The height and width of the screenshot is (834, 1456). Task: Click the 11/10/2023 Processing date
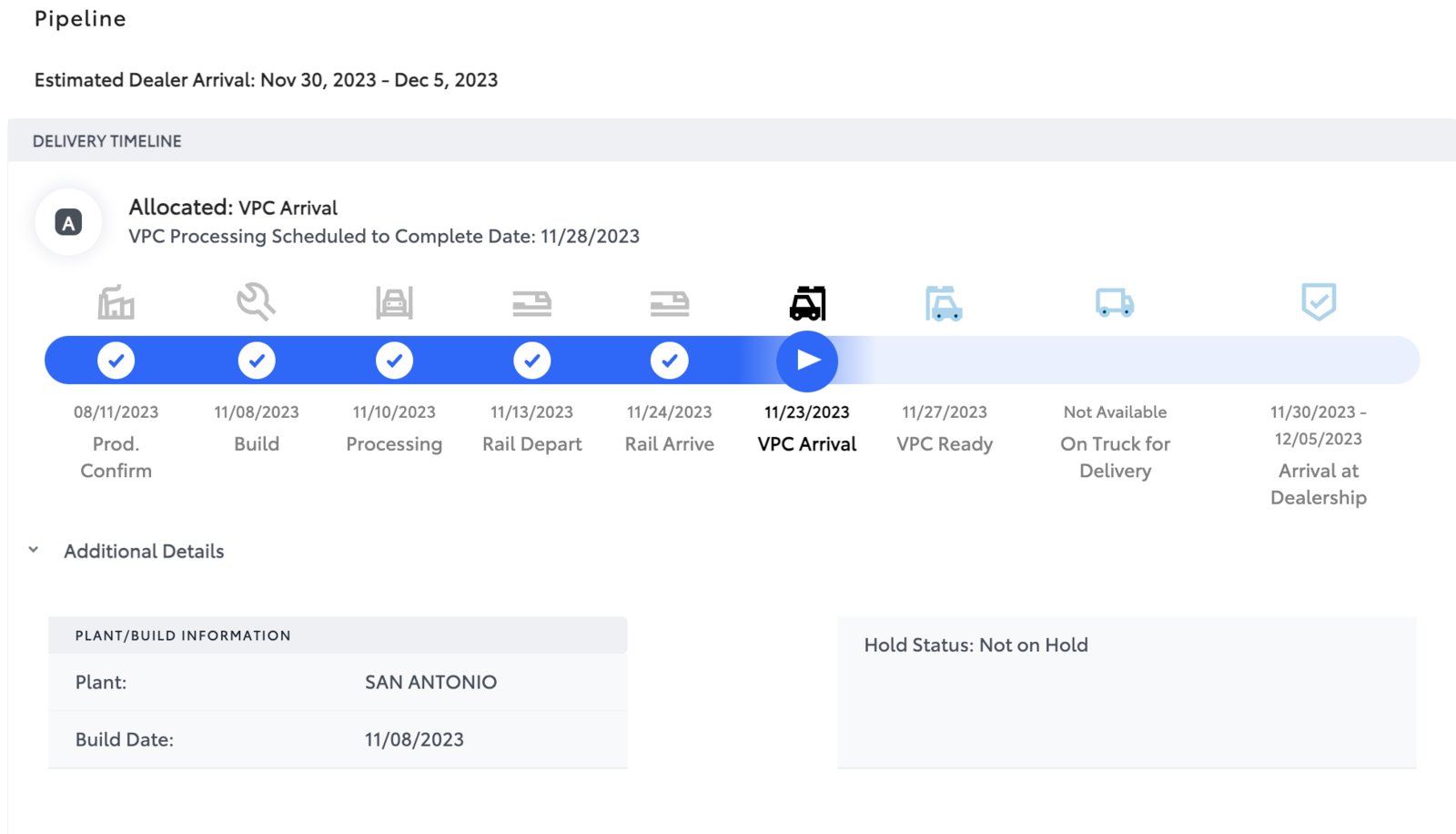point(394,412)
